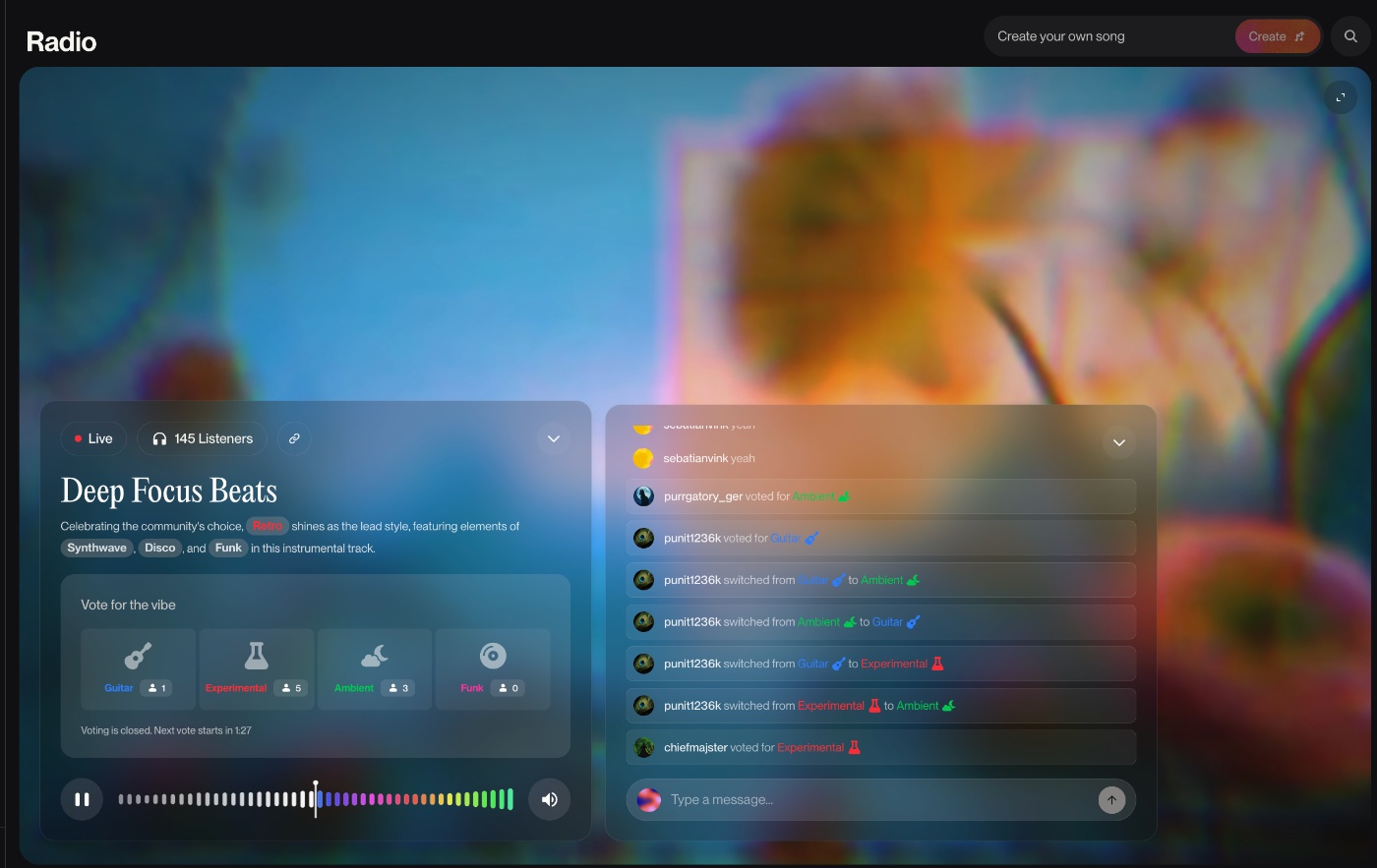Click the Type a message field
The width and height of the screenshot is (1377, 868).
pyautogui.click(x=836, y=799)
